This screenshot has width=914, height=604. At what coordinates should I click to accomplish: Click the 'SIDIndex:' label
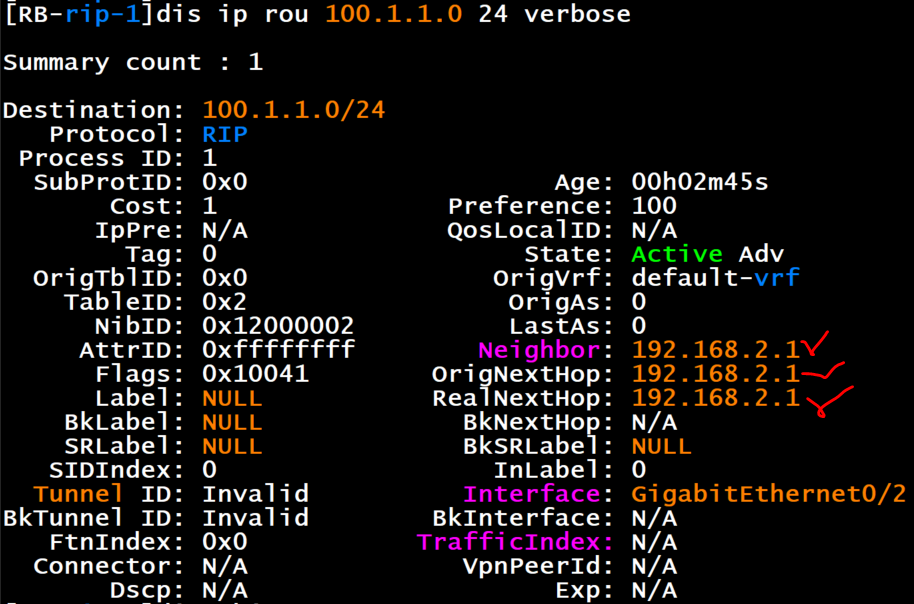117,469
